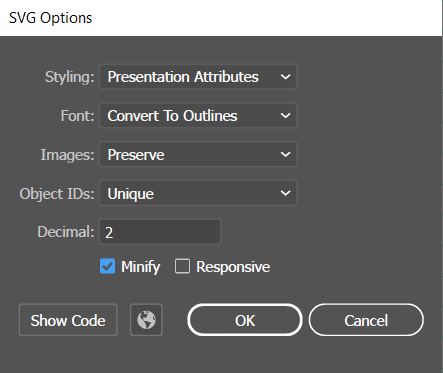Confirm SVG options with OK
Viewport: 443px width, 373px height.
(245, 320)
